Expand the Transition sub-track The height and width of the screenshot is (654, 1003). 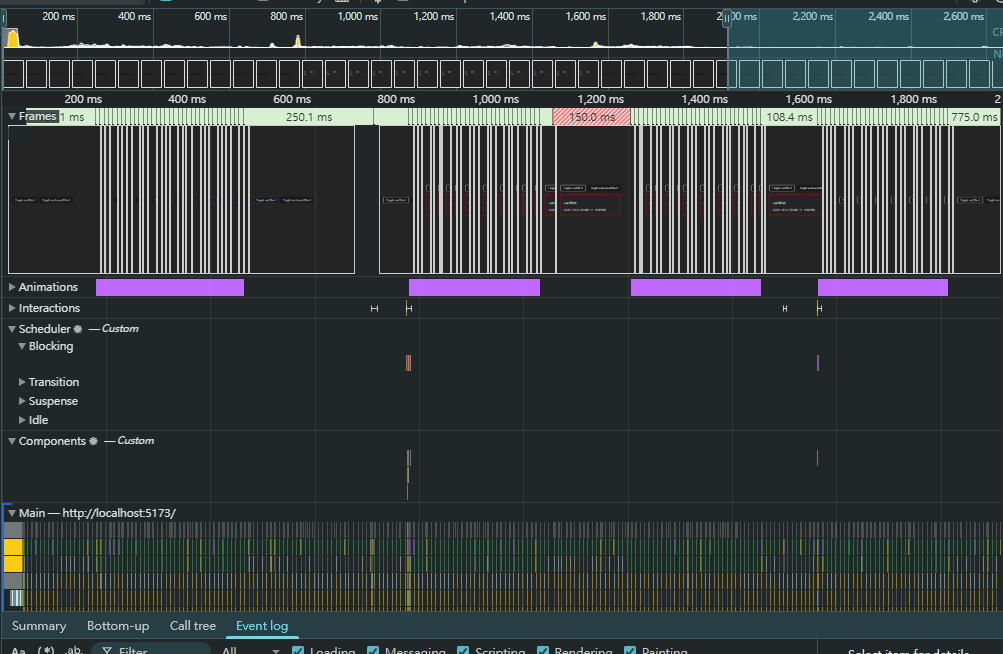[22, 382]
